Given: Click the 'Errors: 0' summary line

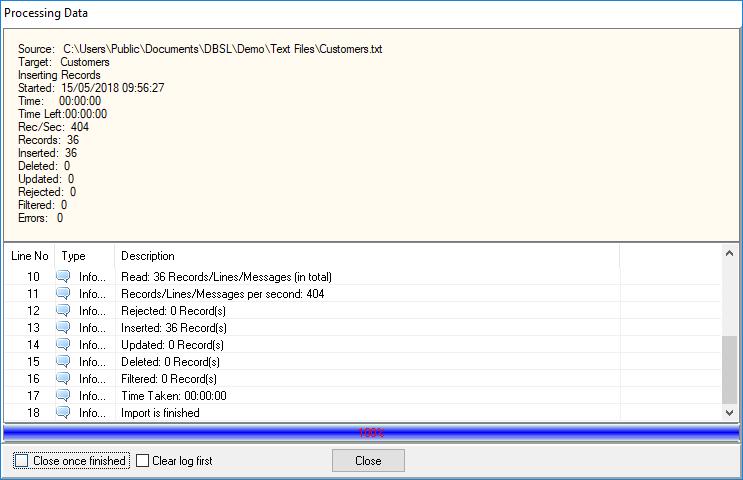Looking at the screenshot, I should click(40, 218).
